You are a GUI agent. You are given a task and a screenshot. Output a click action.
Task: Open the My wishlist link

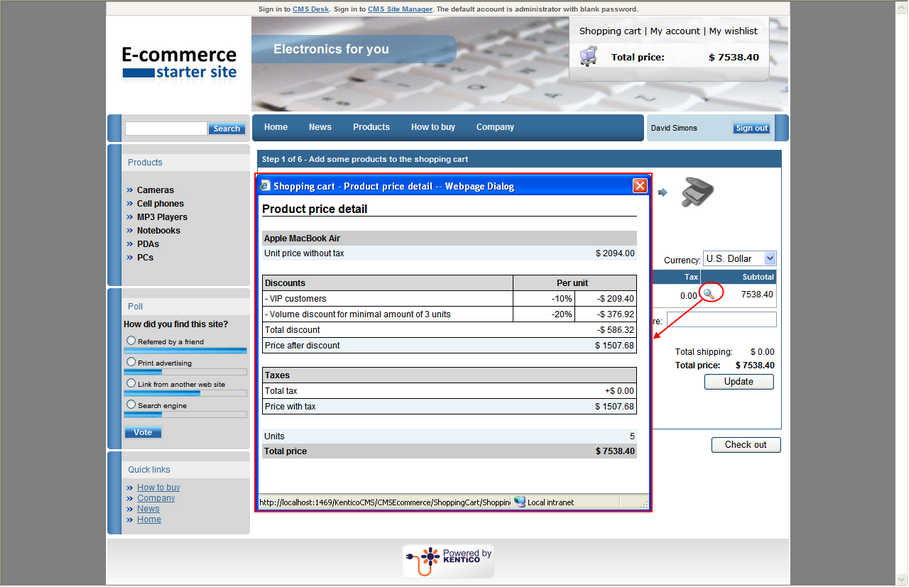[x=733, y=31]
